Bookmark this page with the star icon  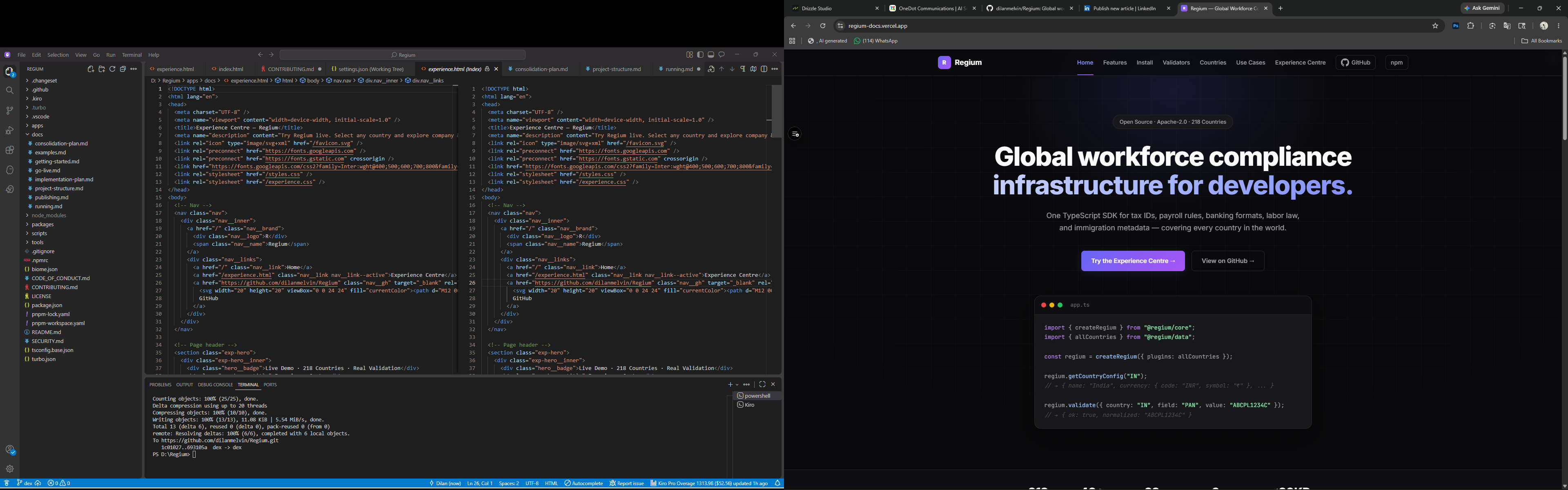[1435, 26]
